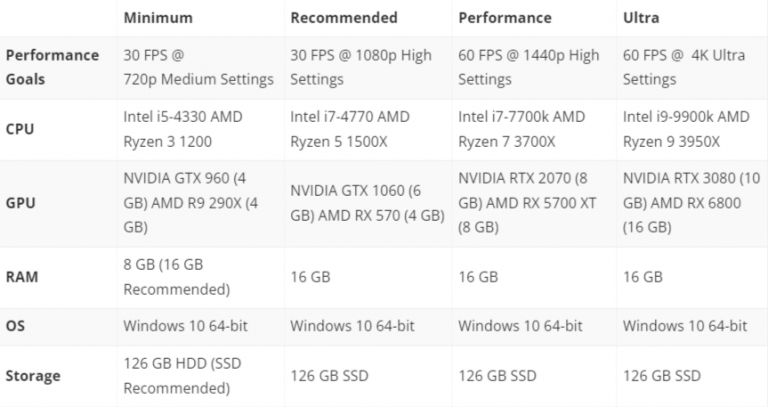Select the OS row label
768x407 pixels.
click(x=15, y=326)
